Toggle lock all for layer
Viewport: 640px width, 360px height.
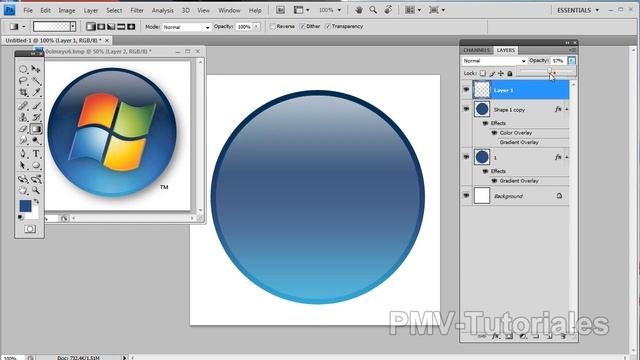pos(510,73)
